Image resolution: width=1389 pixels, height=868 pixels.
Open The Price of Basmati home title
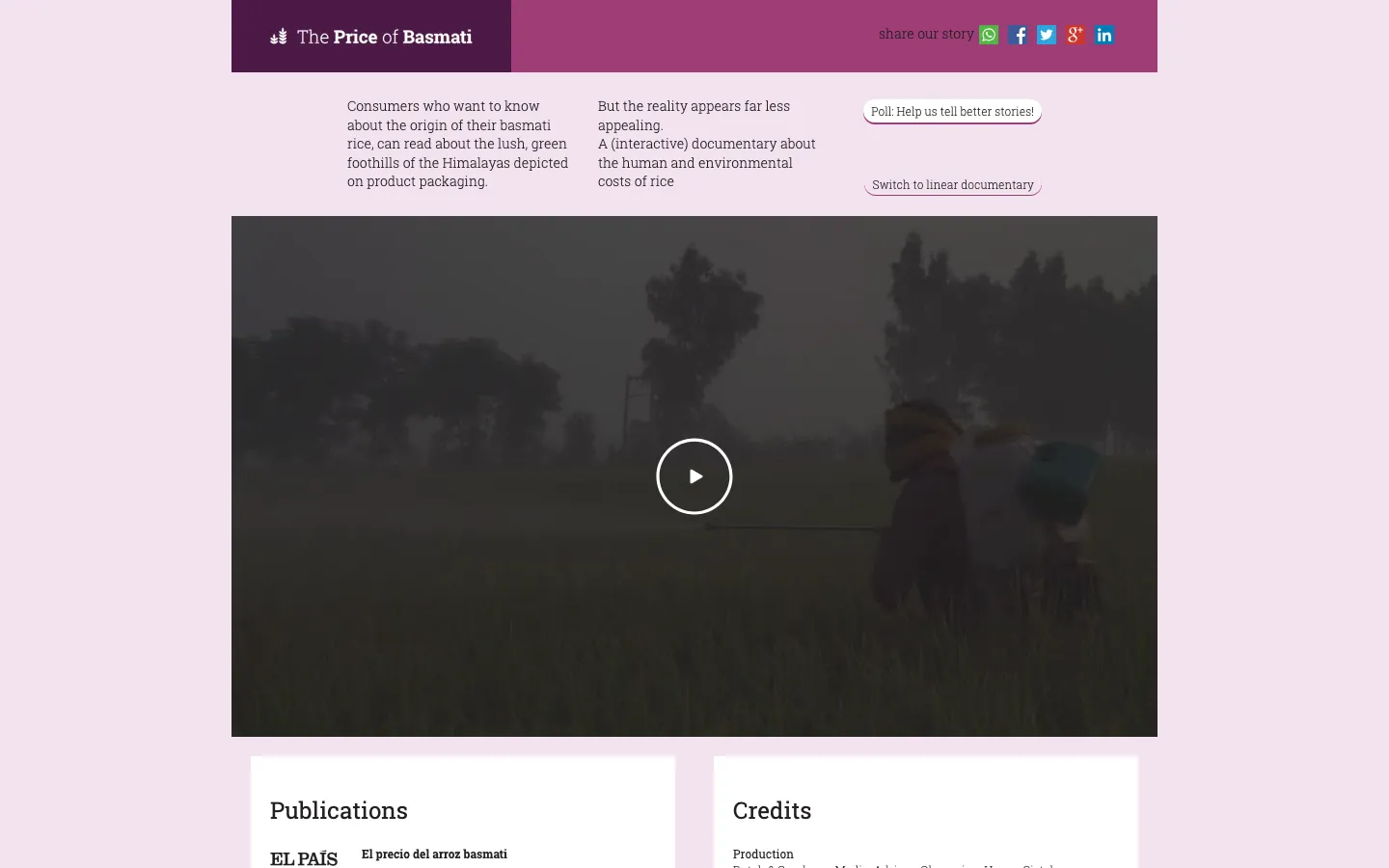(384, 37)
